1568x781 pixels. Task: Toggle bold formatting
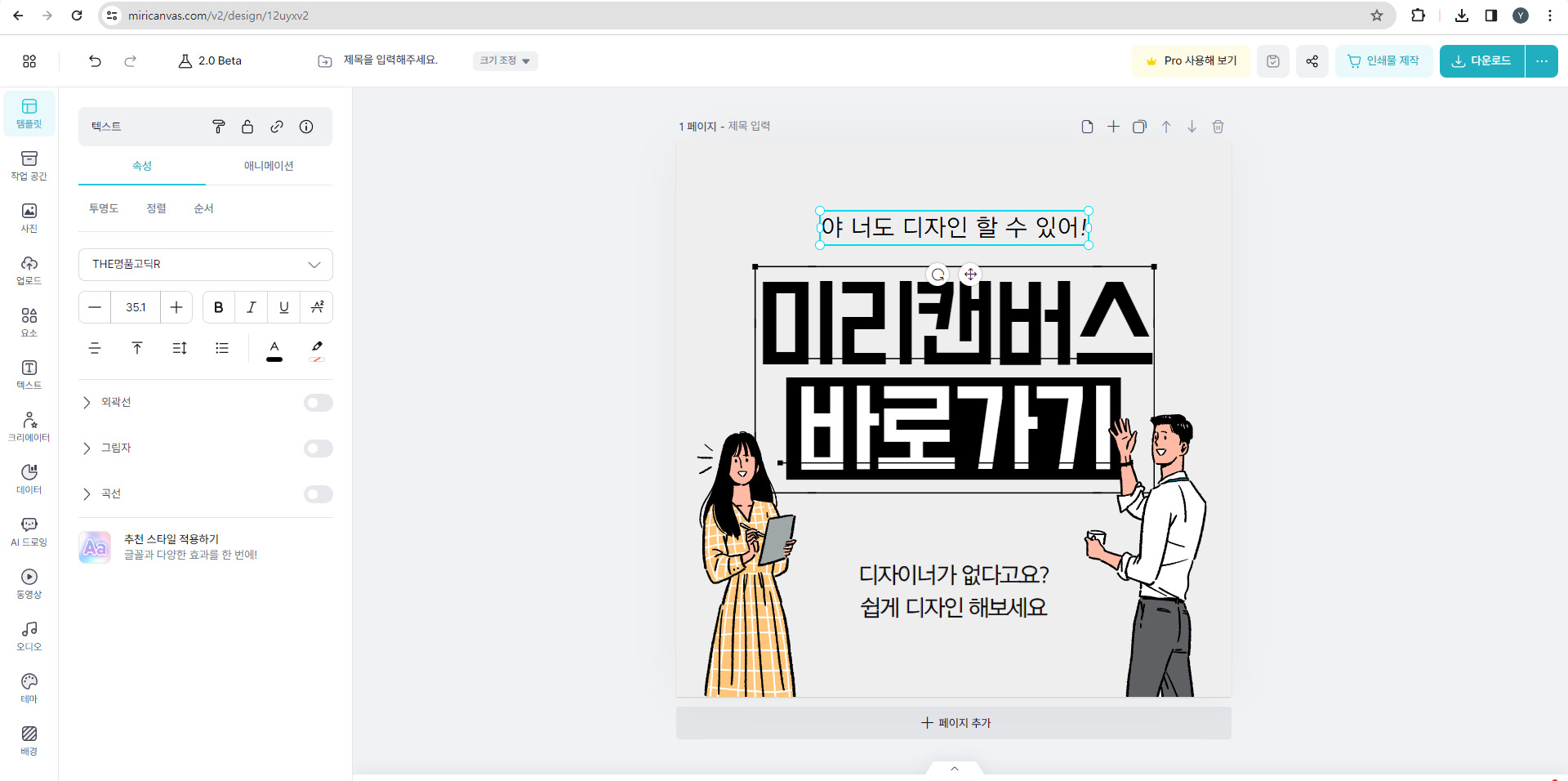(x=218, y=307)
